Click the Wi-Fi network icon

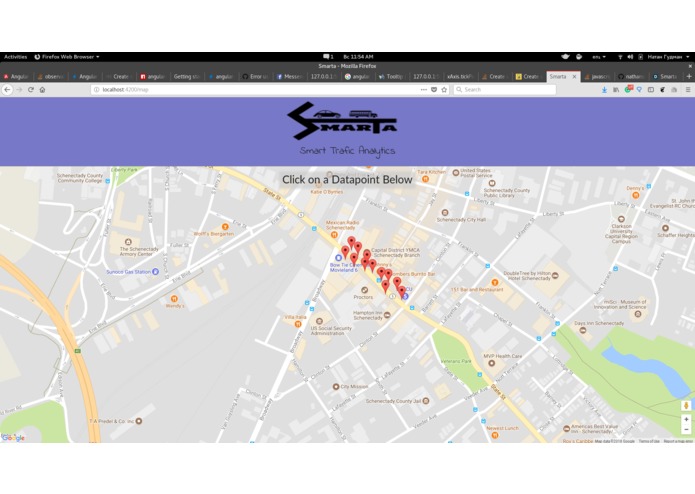click(x=620, y=57)
